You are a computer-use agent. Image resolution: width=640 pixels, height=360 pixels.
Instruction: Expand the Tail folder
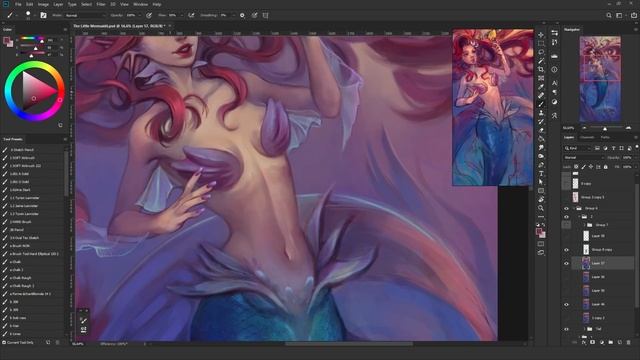[584, 329]
